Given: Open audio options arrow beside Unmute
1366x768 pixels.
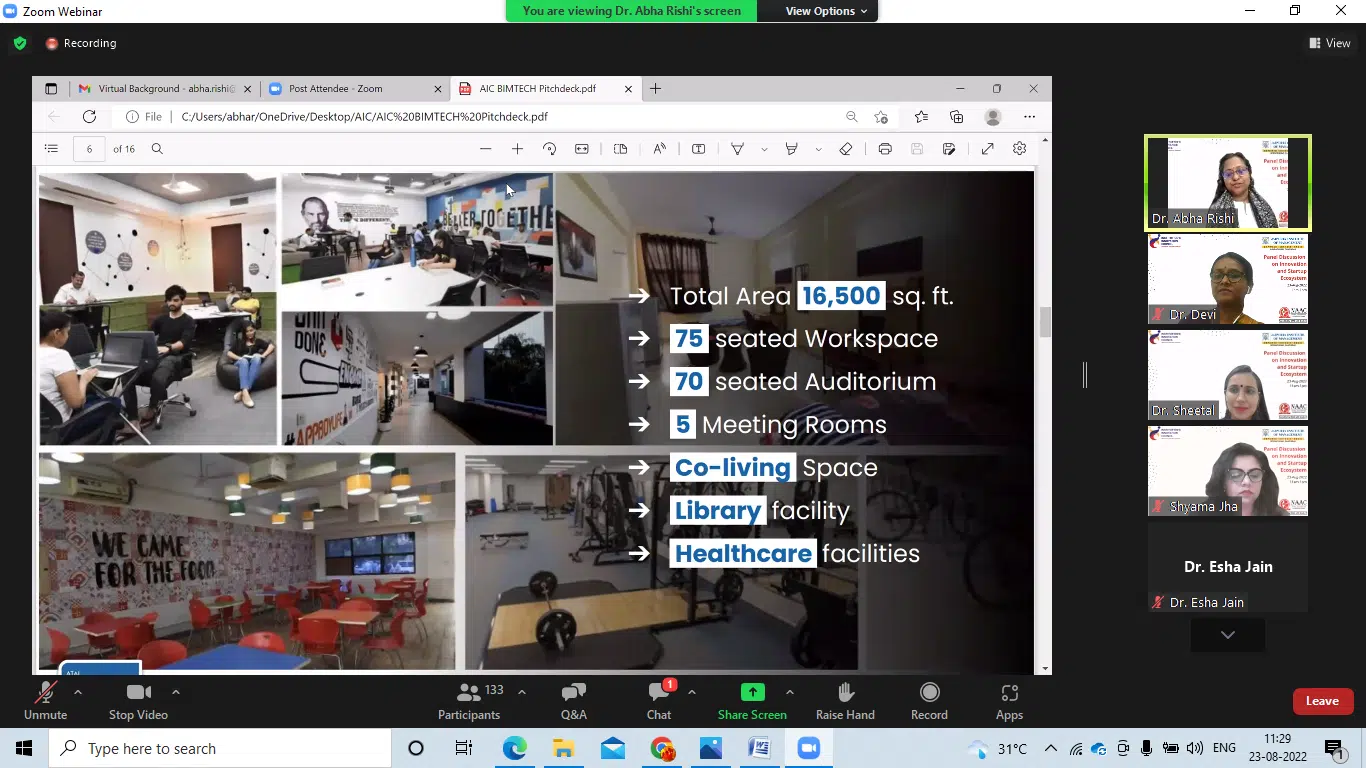Looking at the screenshot, I should pyautogui.click(x=78, y=692).
